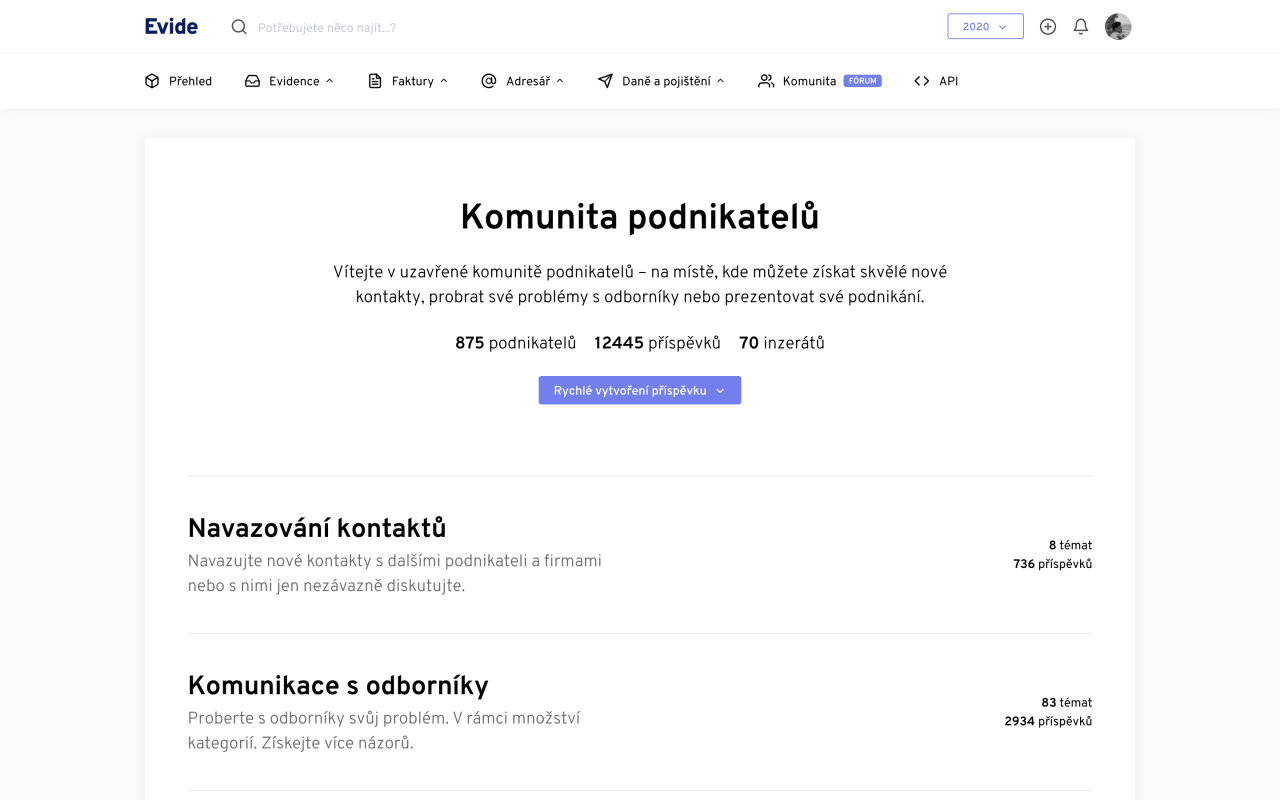
Task: Expand the 2020 year dropdown
Action: [985, 26]
